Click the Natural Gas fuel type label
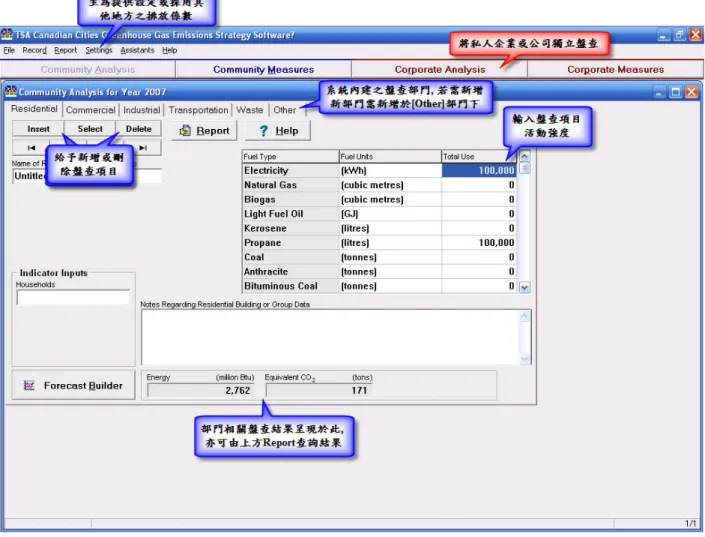This screenshot has width=705, height=537. click(x=290, y=185)
